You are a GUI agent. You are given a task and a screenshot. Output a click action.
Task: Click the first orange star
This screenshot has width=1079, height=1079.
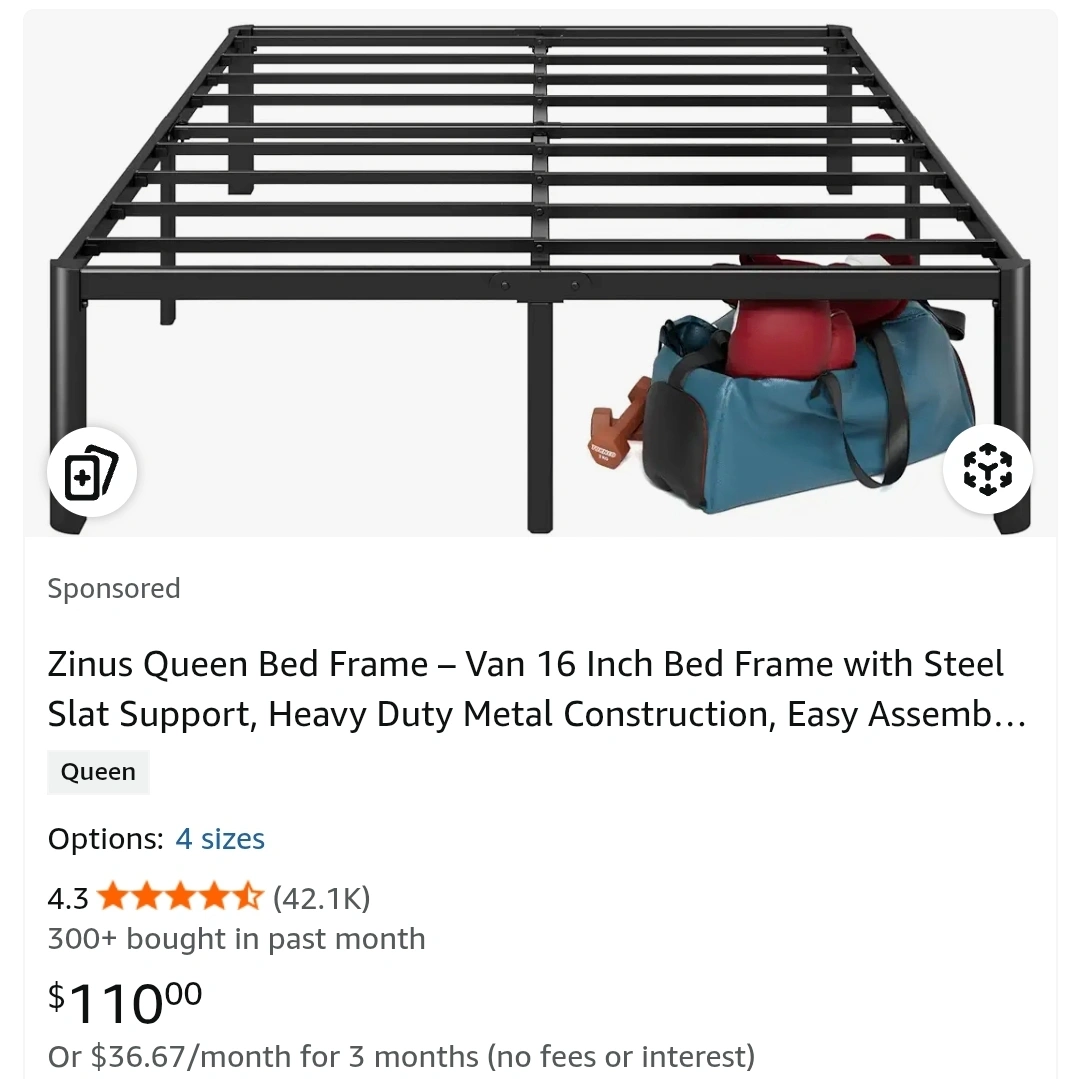coord(112,897)
